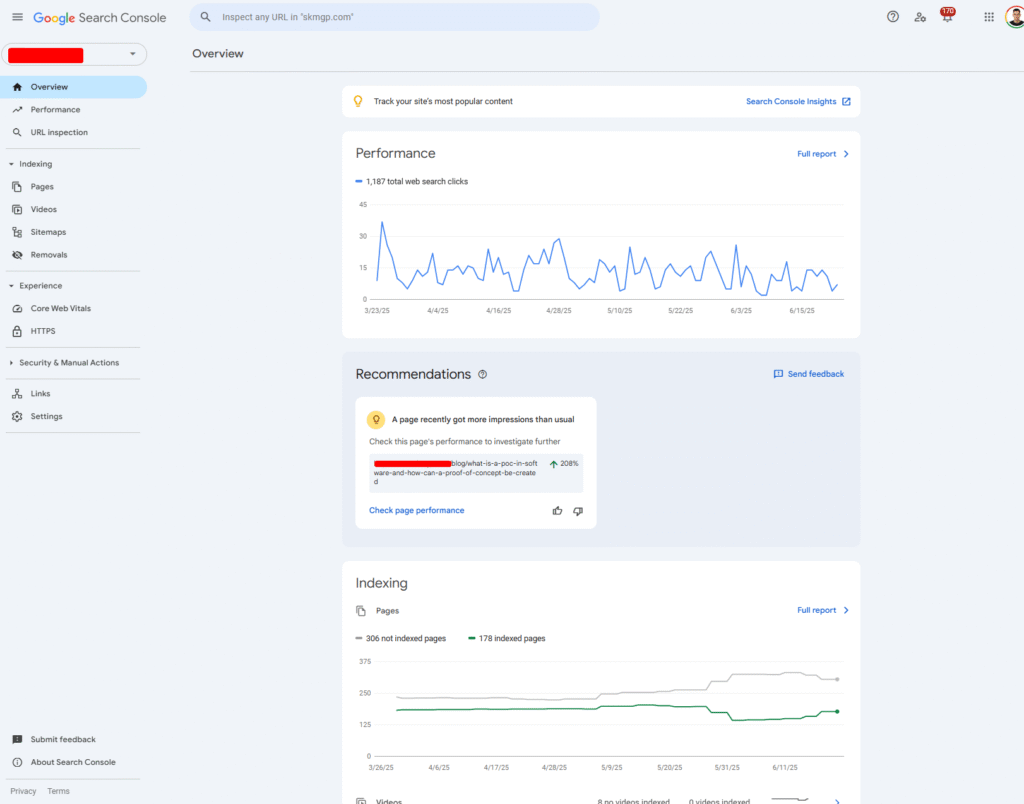Expand the Security & Manual Actions section

click(11, 362)
